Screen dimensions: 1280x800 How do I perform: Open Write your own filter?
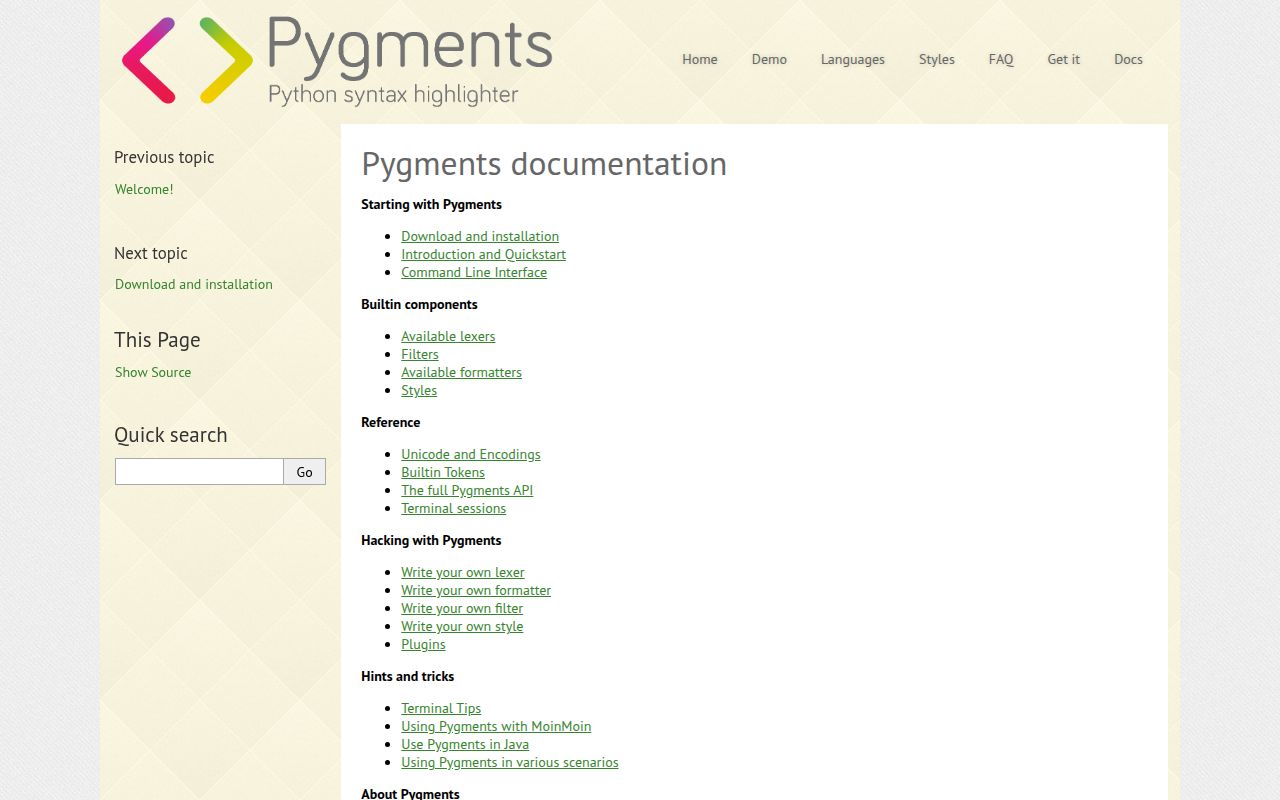click(x=462, y=608)
